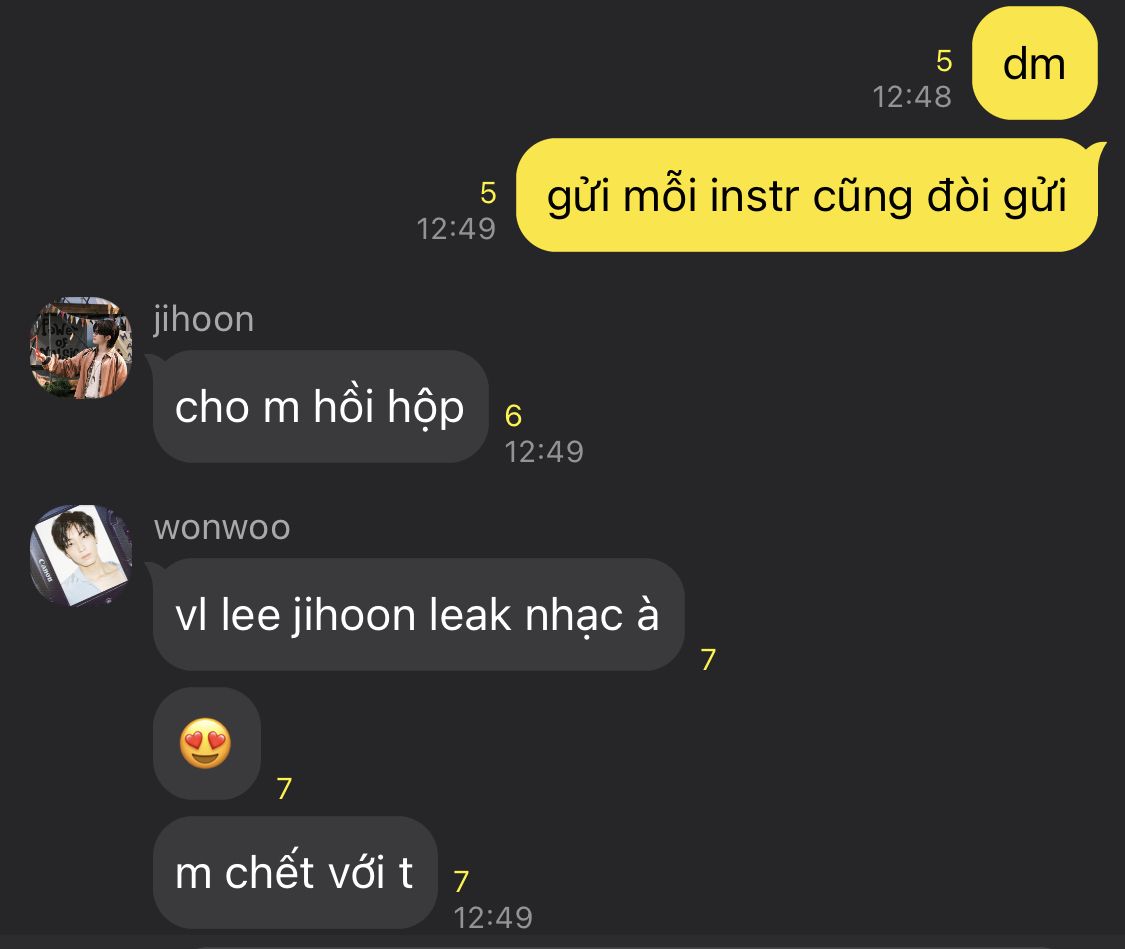Tap 12:49 timestamp under "m chết với t"
Screen dimensions: 1125x949
click(494, 917)
